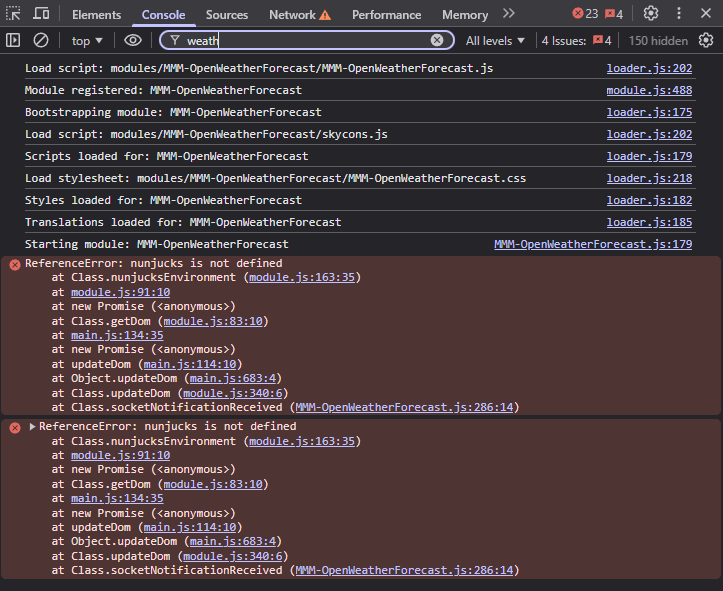Open the MMM-OpenWeatherForecast.js:179 source link
The image size is (723, 591).
[x=593, y=244]
